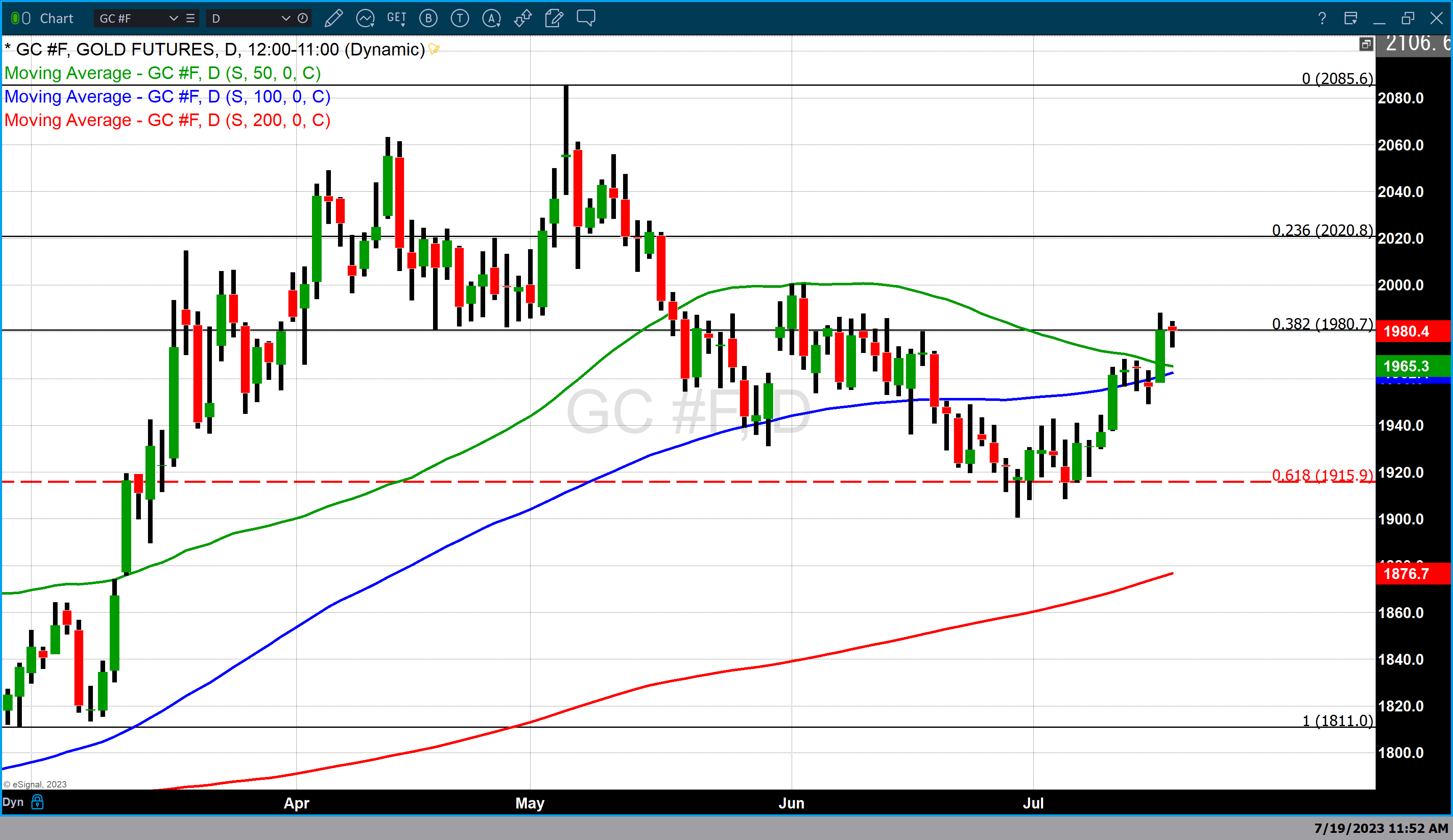Click the 50-period Moving Average label
The height and width of the screenshot is (840, 1453).
tap(163, 73)
